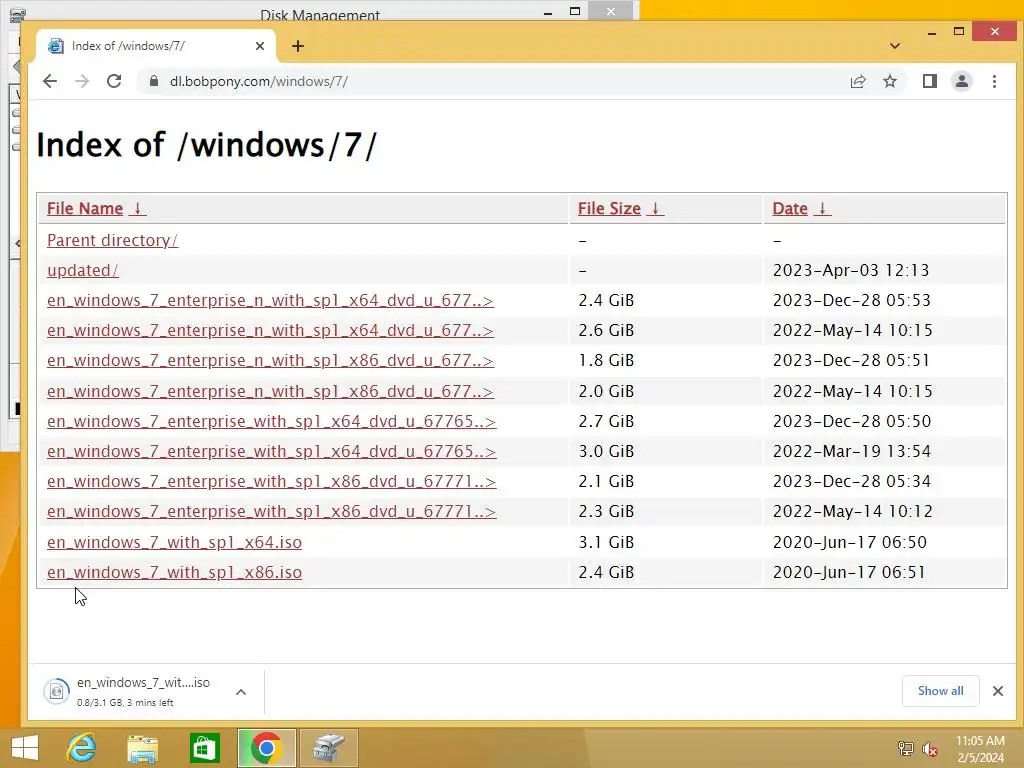The height and width of the screenshot is (768, 1024).
Task: Close the downloads bar
Action: click(x=998, y=691)
